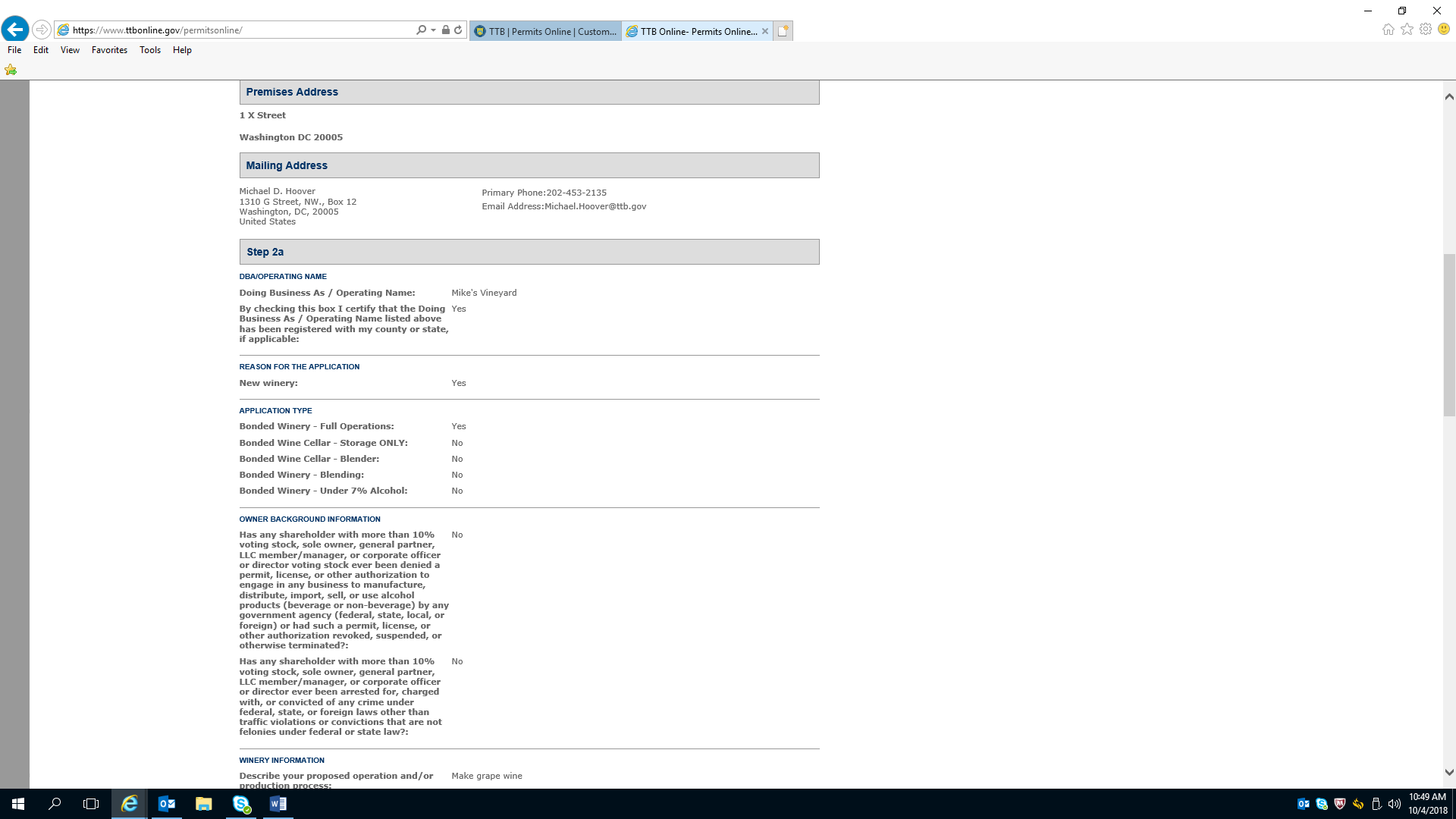The image size is (1456, 819).
Task: Click the Home icon in browser toolbar
Action: click(1388, 30)
